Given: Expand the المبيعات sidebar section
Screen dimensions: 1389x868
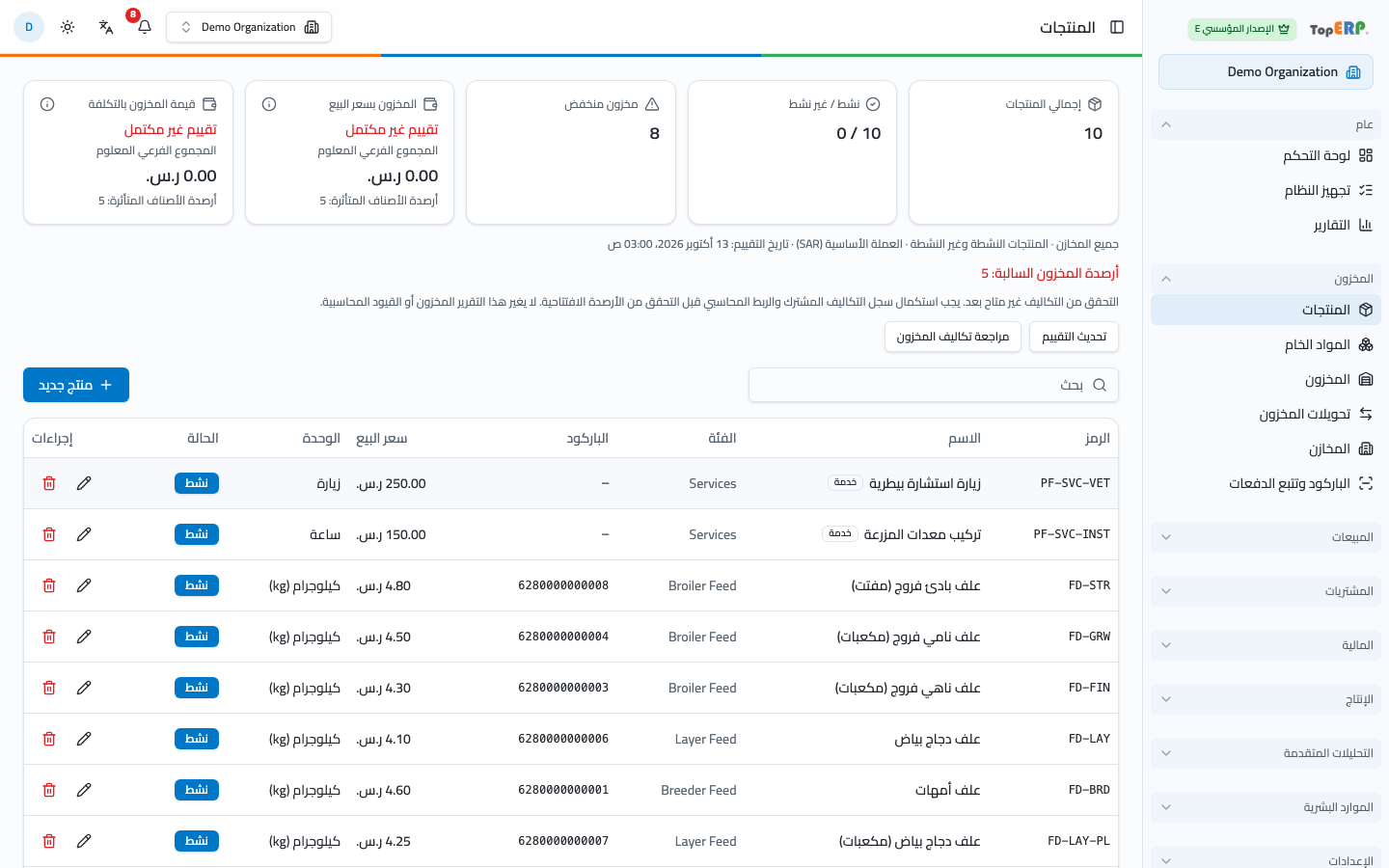Looking at the screenshot, I should (1266, 537).
